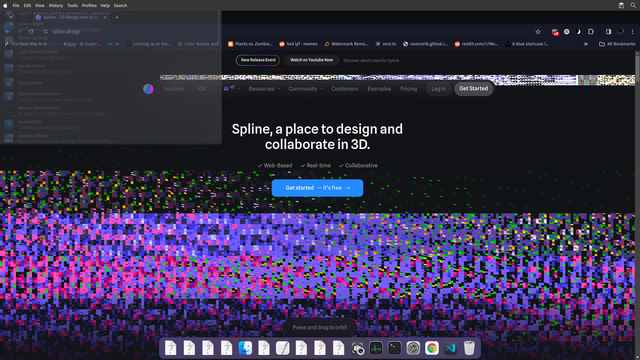Open the red 'off' badge extension icon

(x=555, y=32)
